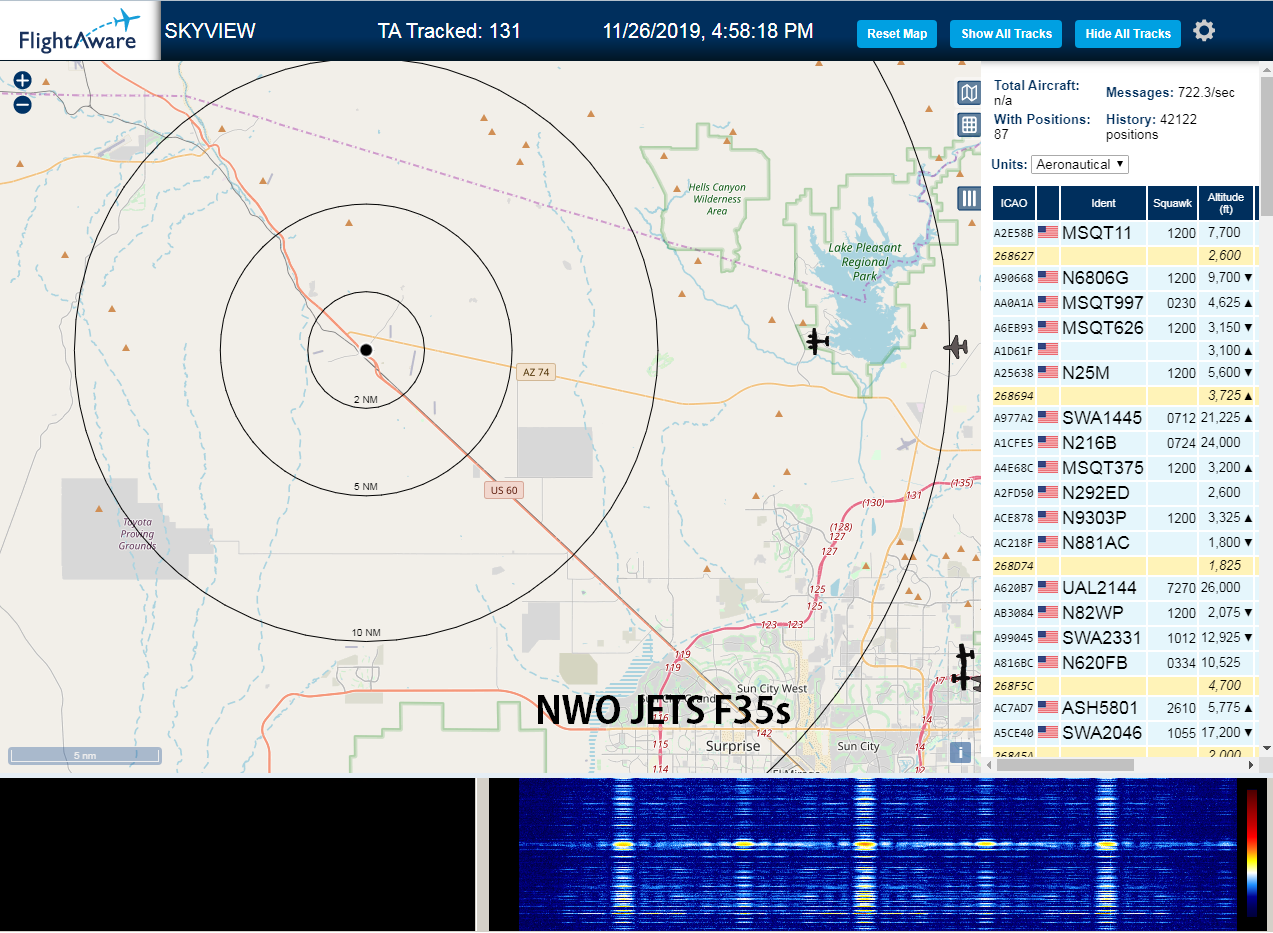Image resolution: width=1273 pixels, height=933 pixels.
Task: Click the Surprise city label
Action: 733,746
